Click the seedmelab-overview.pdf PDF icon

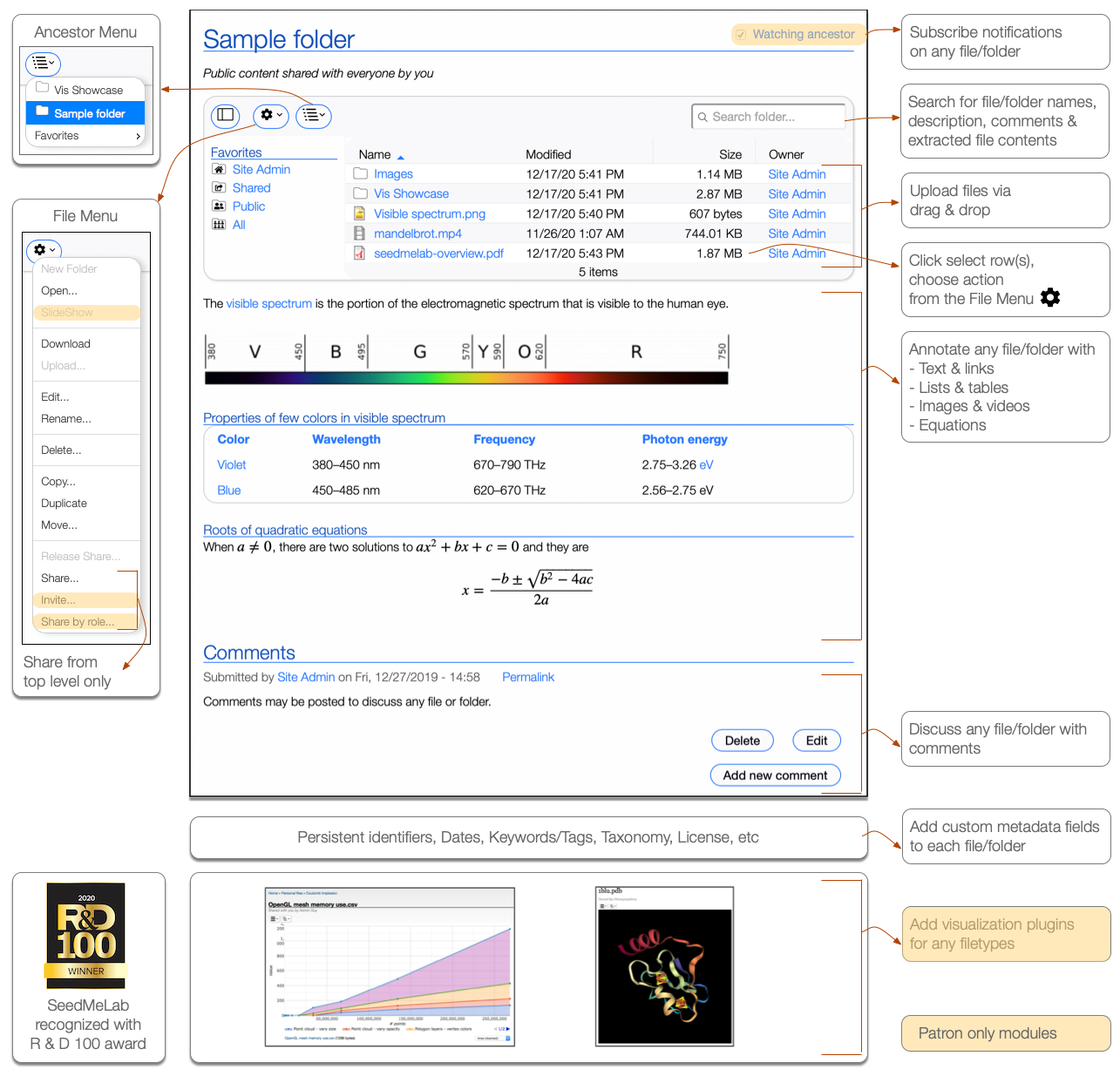point(361,253)
